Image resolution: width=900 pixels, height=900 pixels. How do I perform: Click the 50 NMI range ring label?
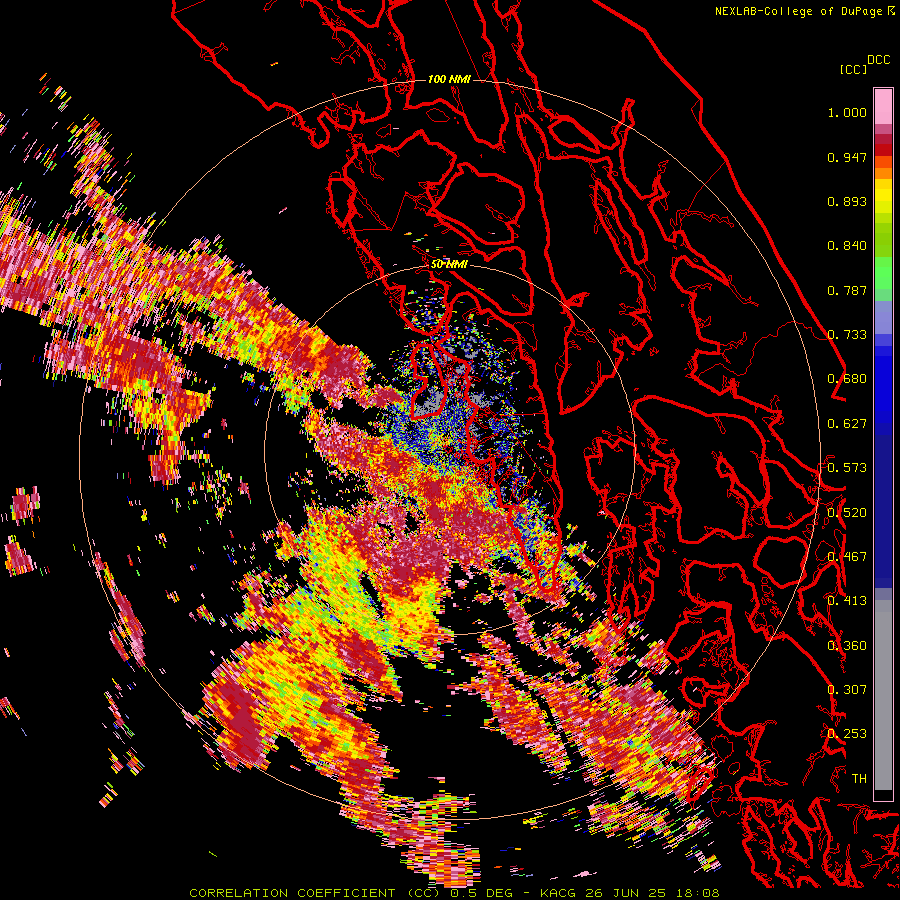tap(449, 265)
